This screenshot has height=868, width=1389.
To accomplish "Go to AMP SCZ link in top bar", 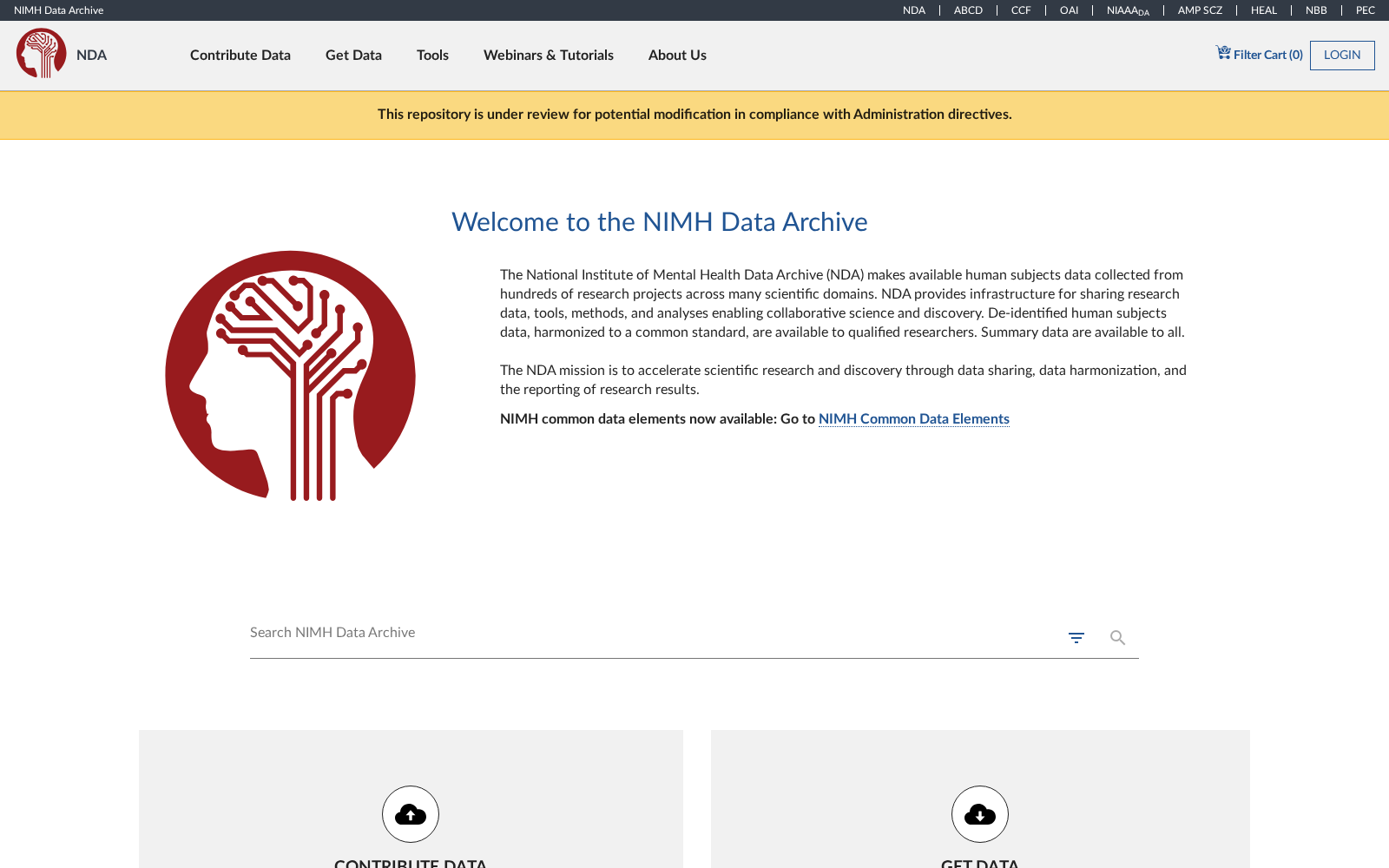I will point(1200,10).
